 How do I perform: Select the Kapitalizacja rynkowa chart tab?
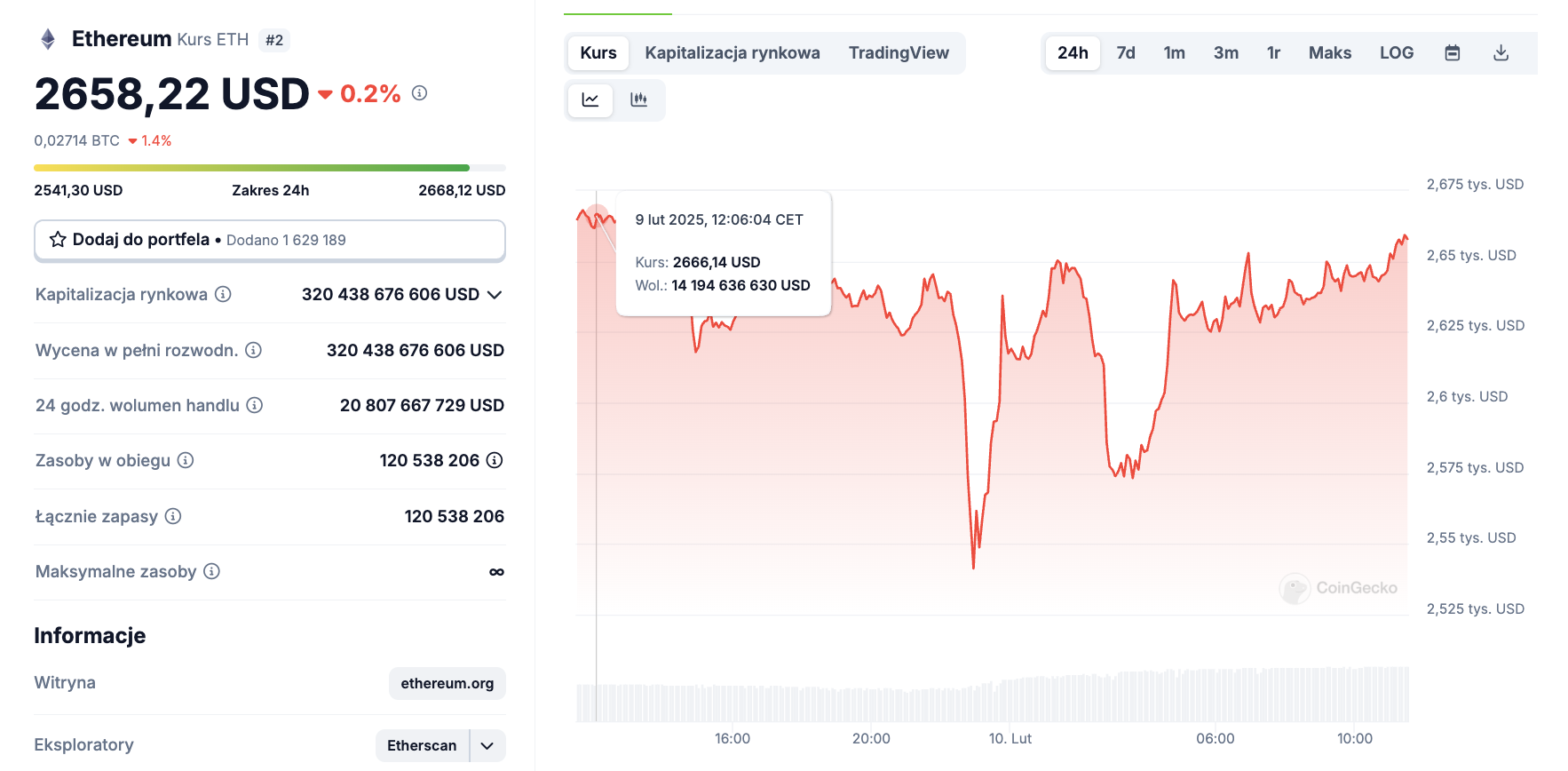pyautogui.click(x=733, y=53)
